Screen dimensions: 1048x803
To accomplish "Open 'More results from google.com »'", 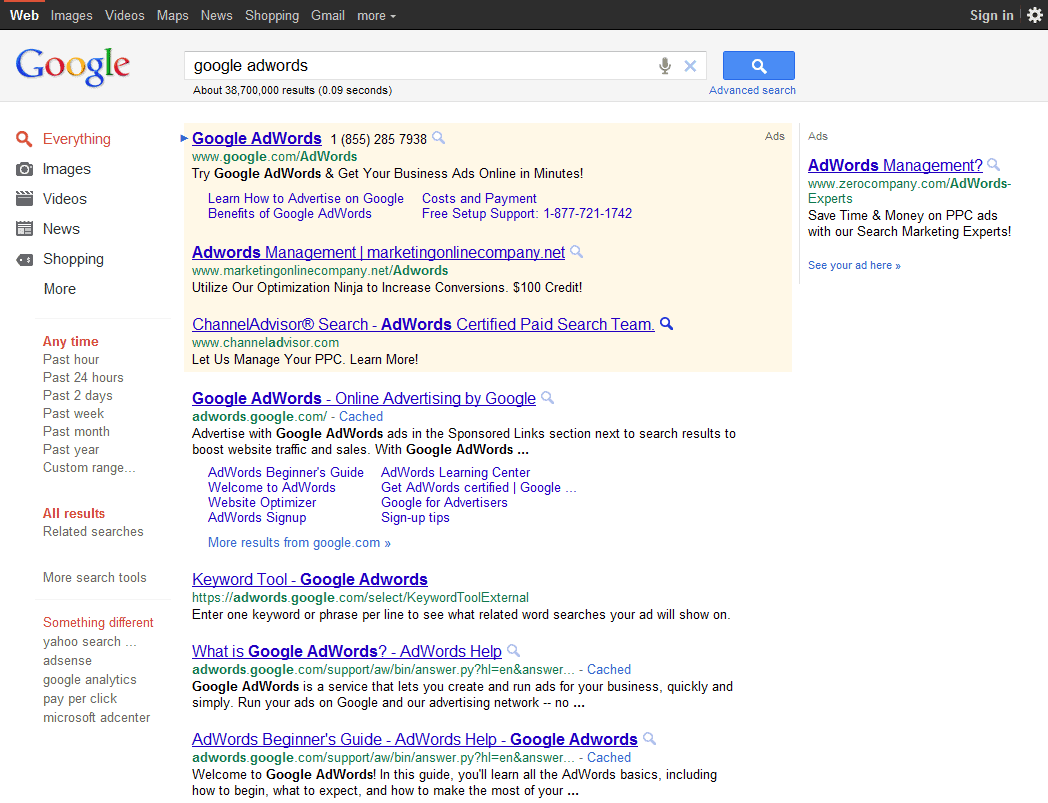I will point(299,542).
